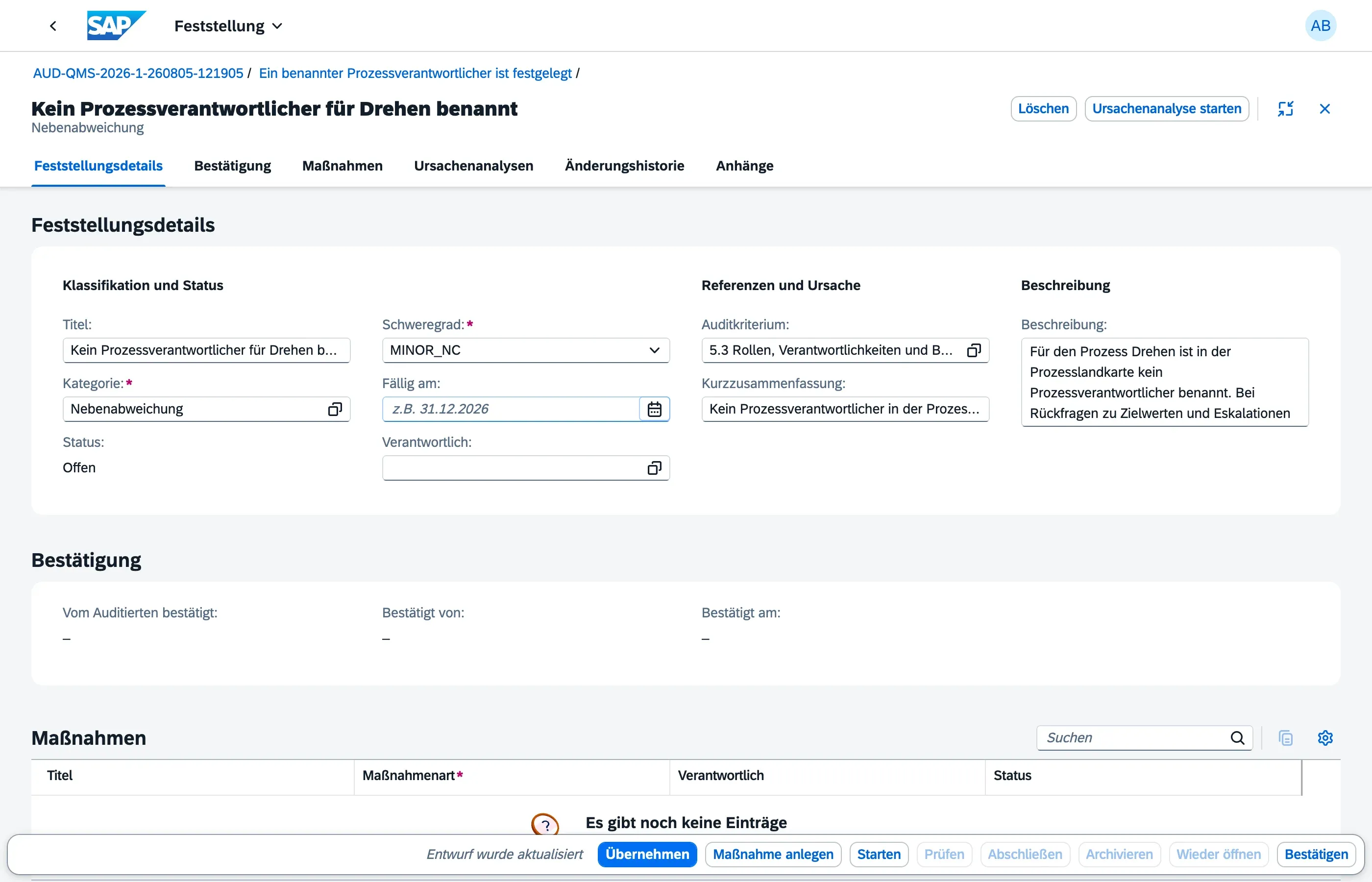Open value help for Verantwortlich field
This screenshot has width=1372, height=882.
click(x=655, y=468)
